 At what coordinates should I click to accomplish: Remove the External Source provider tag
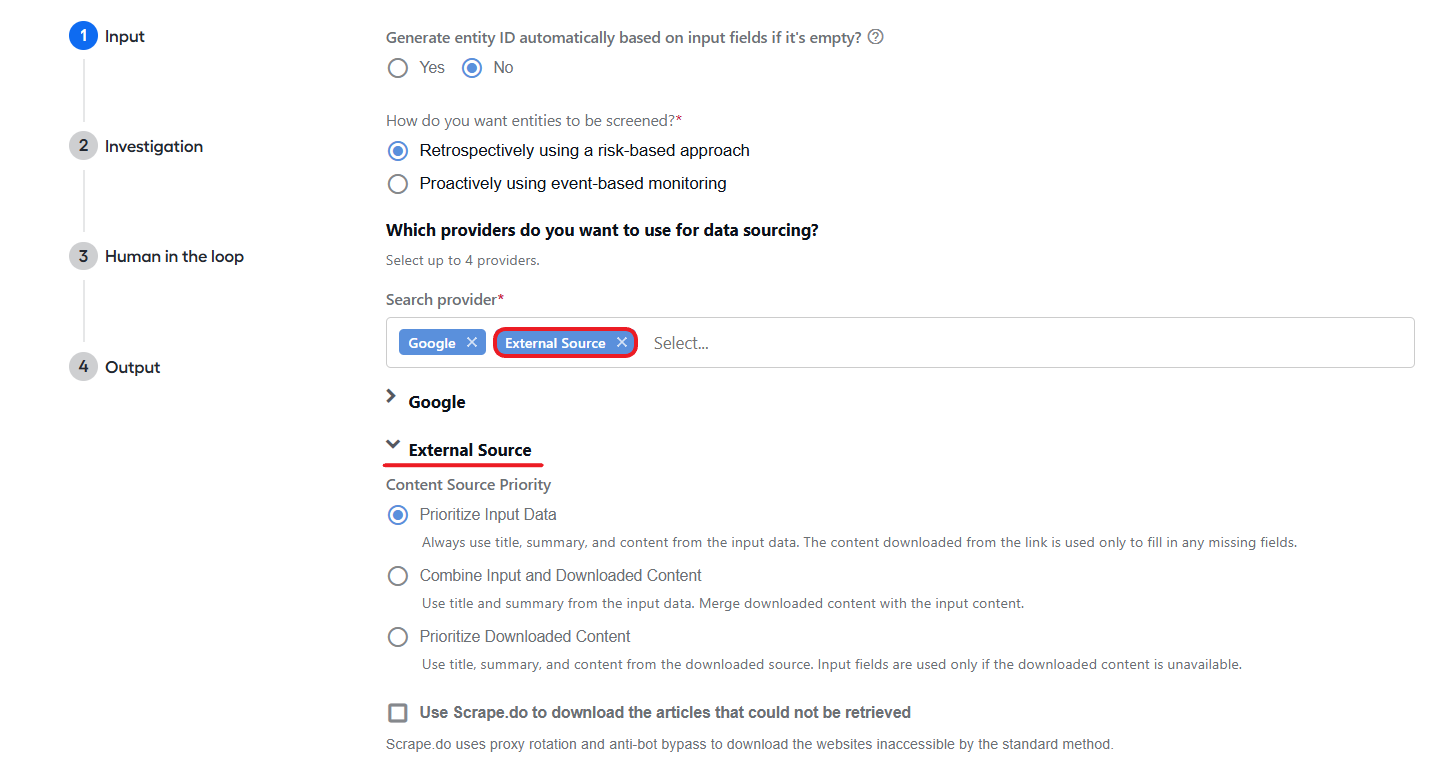(x=621, y=342)
